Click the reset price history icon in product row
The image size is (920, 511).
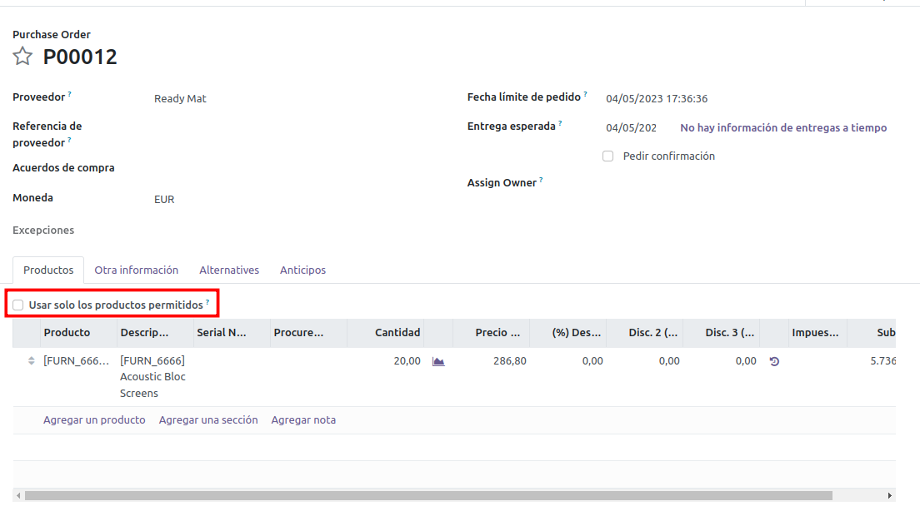774,361
